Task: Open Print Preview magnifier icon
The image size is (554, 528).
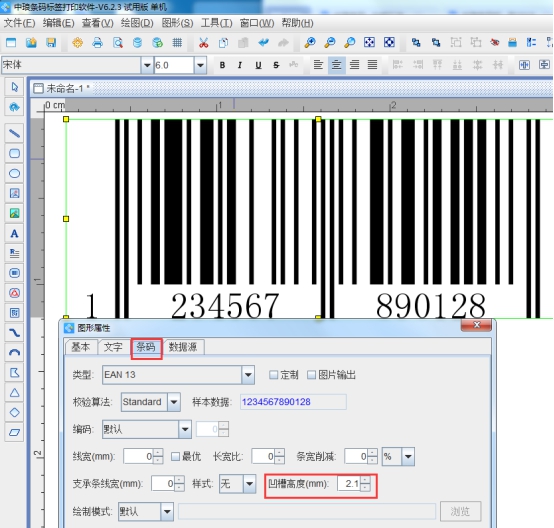Action: pos(118,43)
